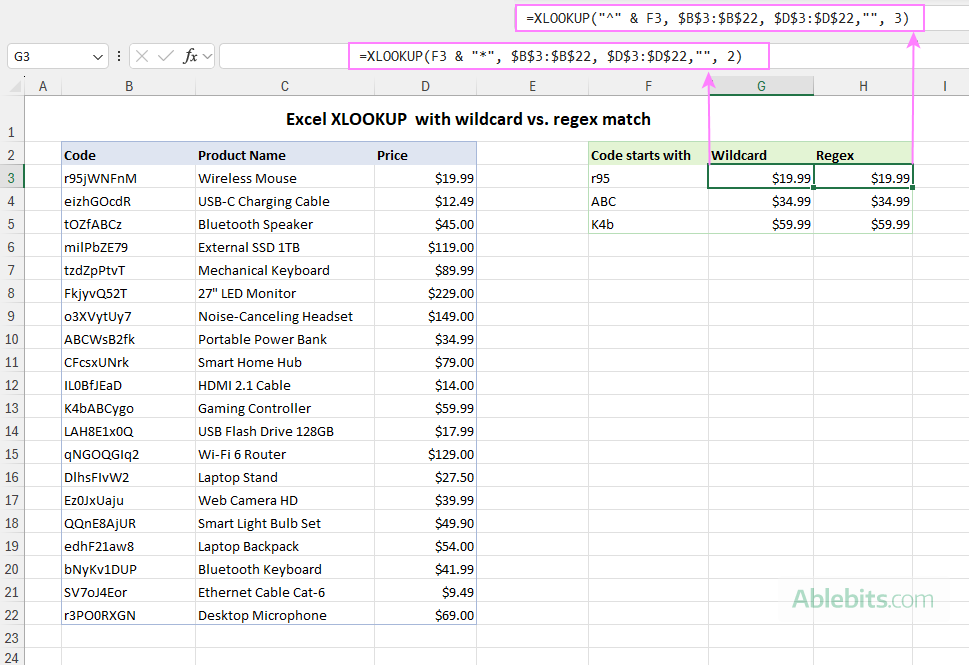Click the Enter checkmark icon on formula bar
Viewport: 969px width, 665px height.
(163, 56)
